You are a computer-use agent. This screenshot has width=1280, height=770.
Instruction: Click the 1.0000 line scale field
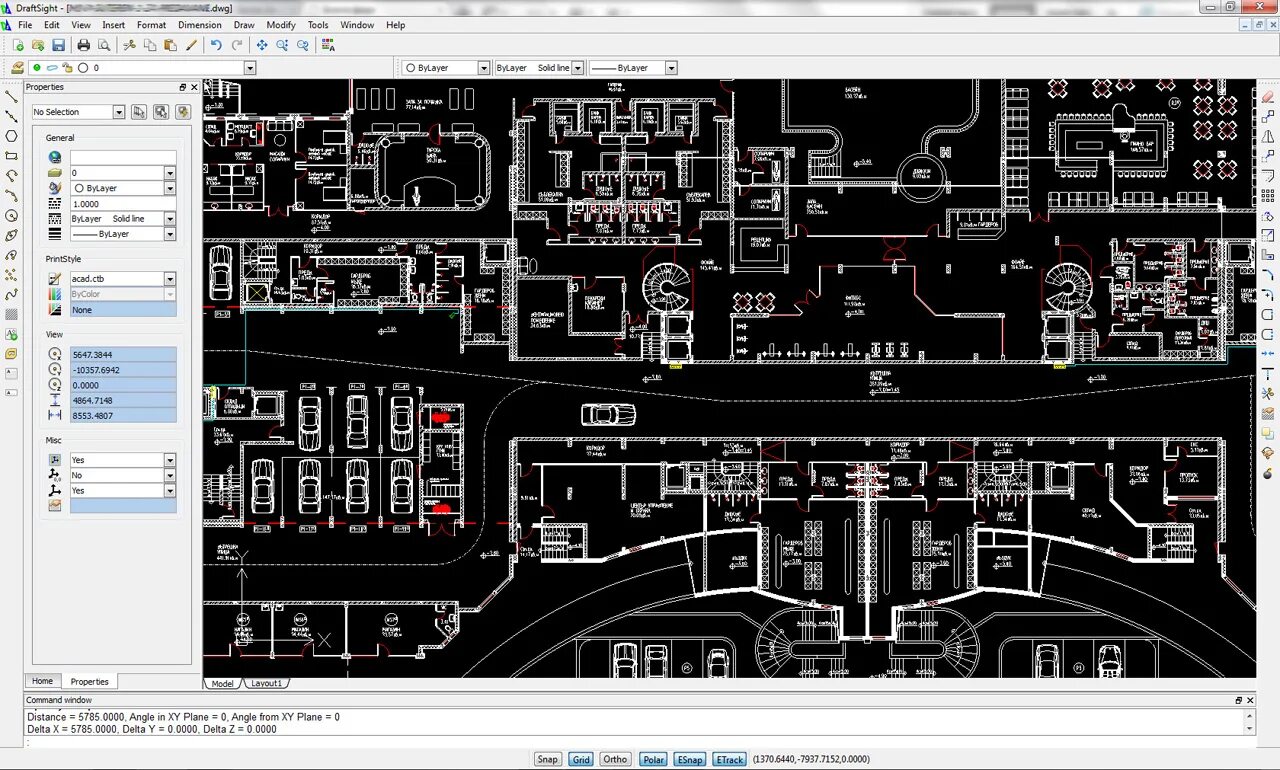(x=123, y=204)
